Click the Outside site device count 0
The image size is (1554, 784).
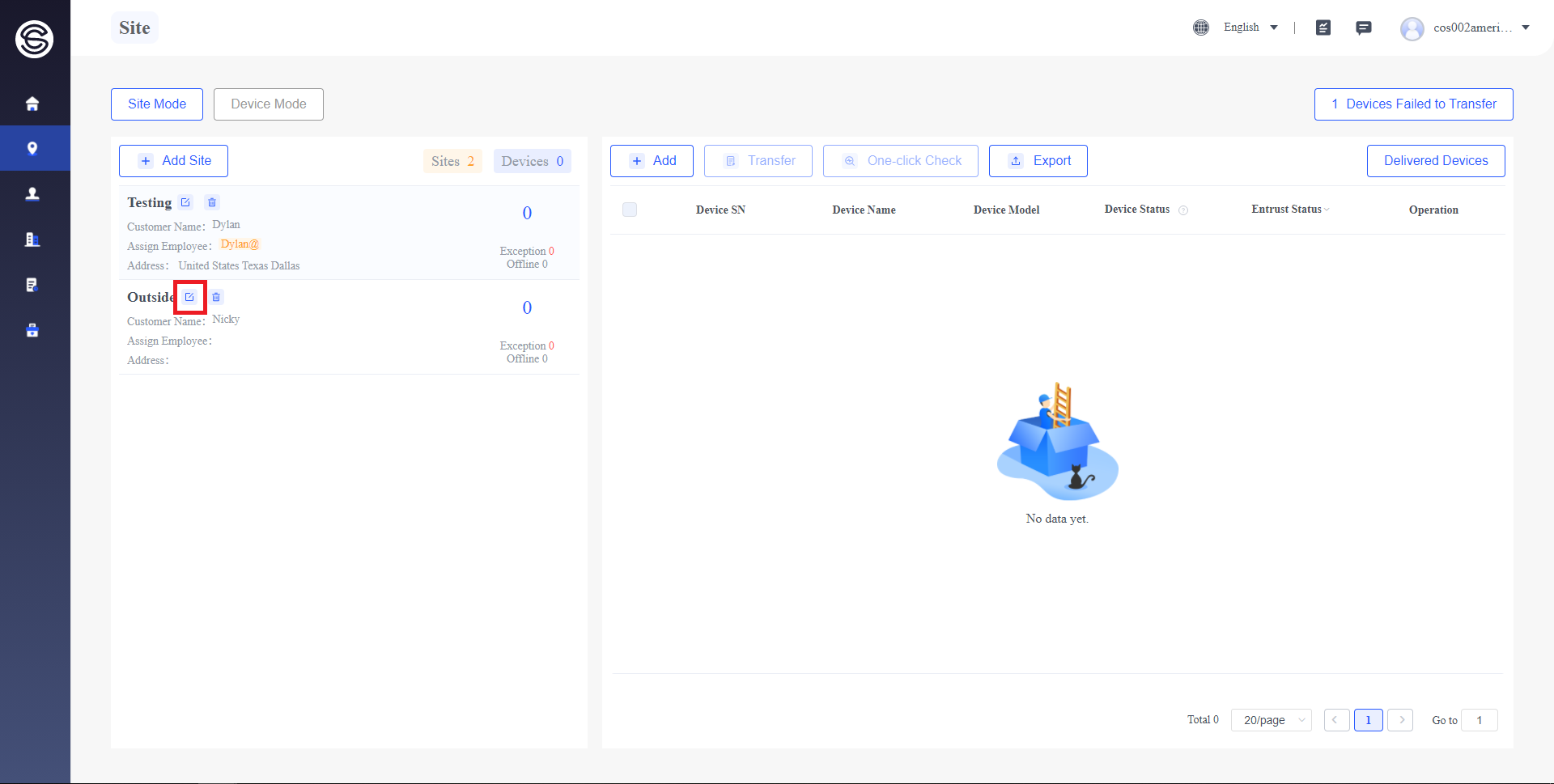pos(527,307)
